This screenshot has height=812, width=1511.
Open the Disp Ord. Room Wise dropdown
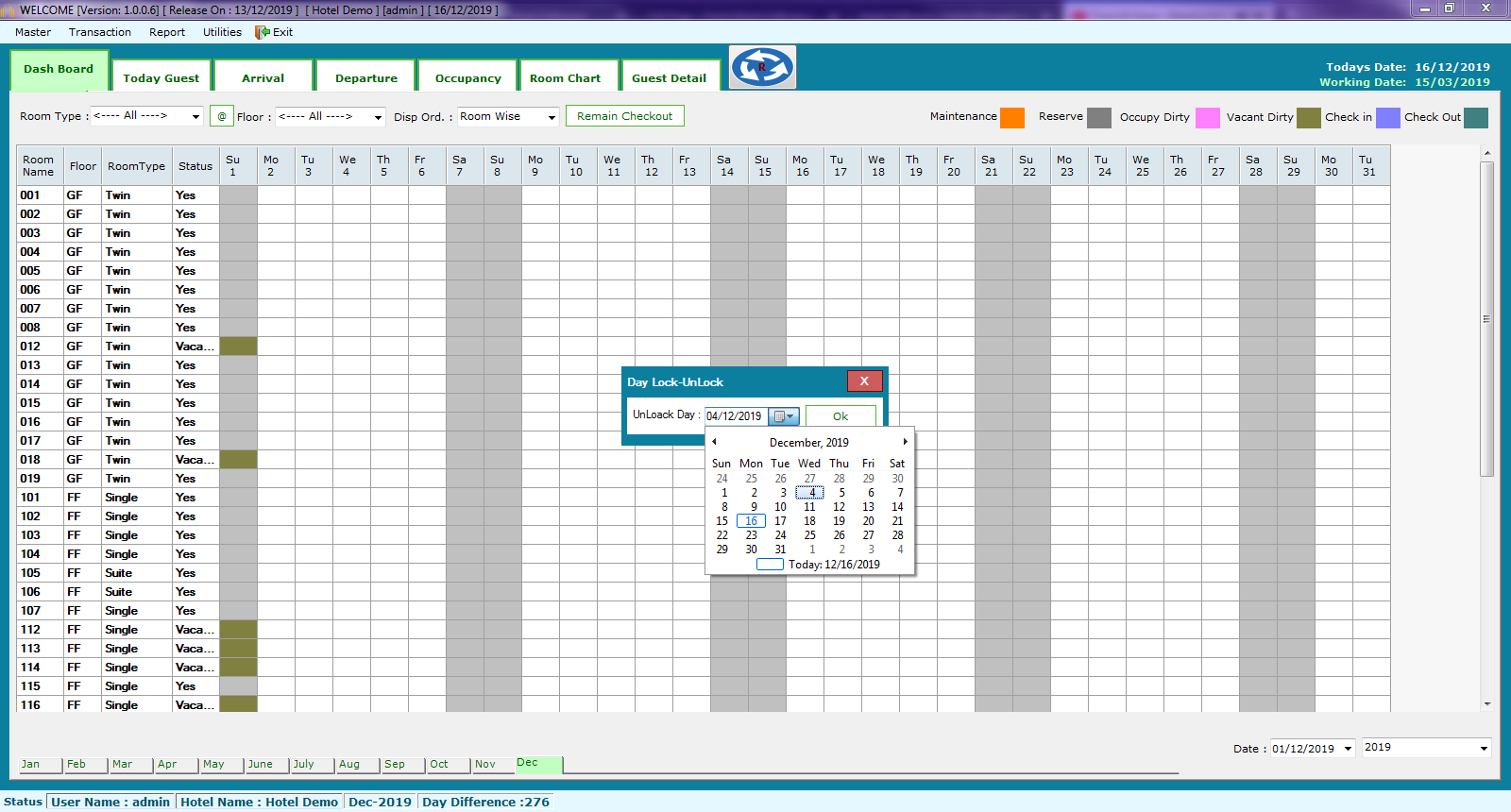[x=552, y=117]
